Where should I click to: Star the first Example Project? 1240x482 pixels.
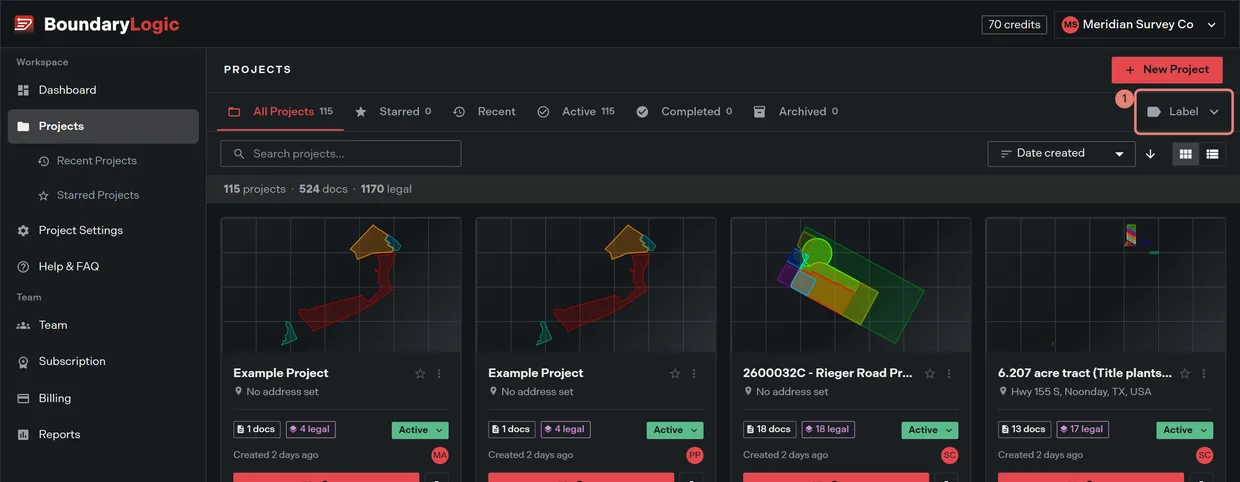(x=420, y=374)
